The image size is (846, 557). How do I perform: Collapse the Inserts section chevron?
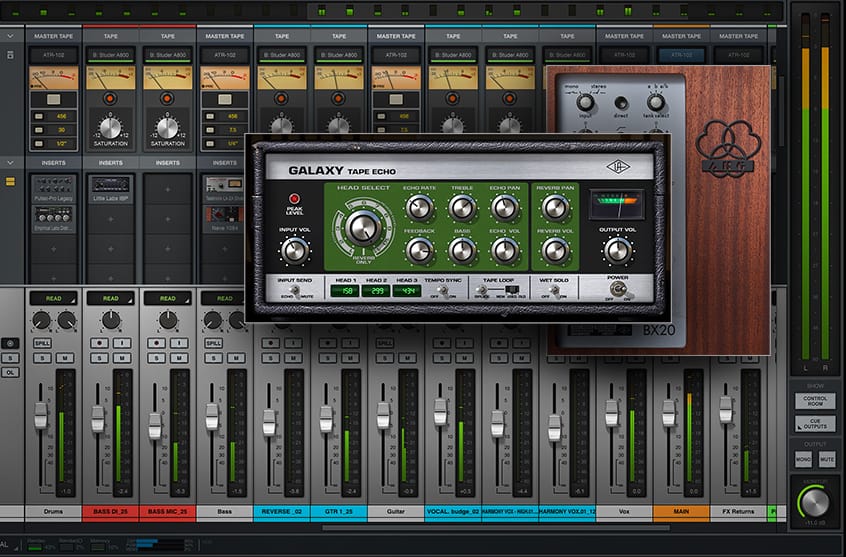coord(10,162)
